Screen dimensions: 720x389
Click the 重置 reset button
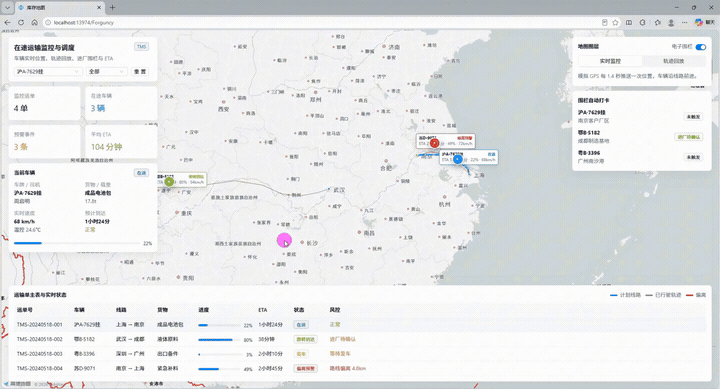(140, 72)
